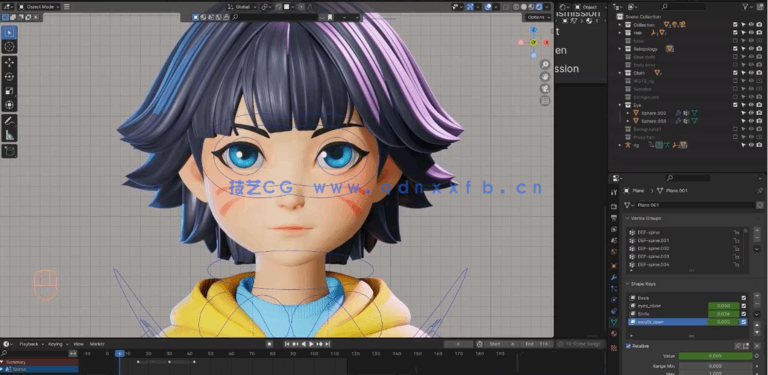Image resolution: width=768 pixels, height=375 pixels.
Task: Click the viewport pan hand icon
Action: coord(545,77)
